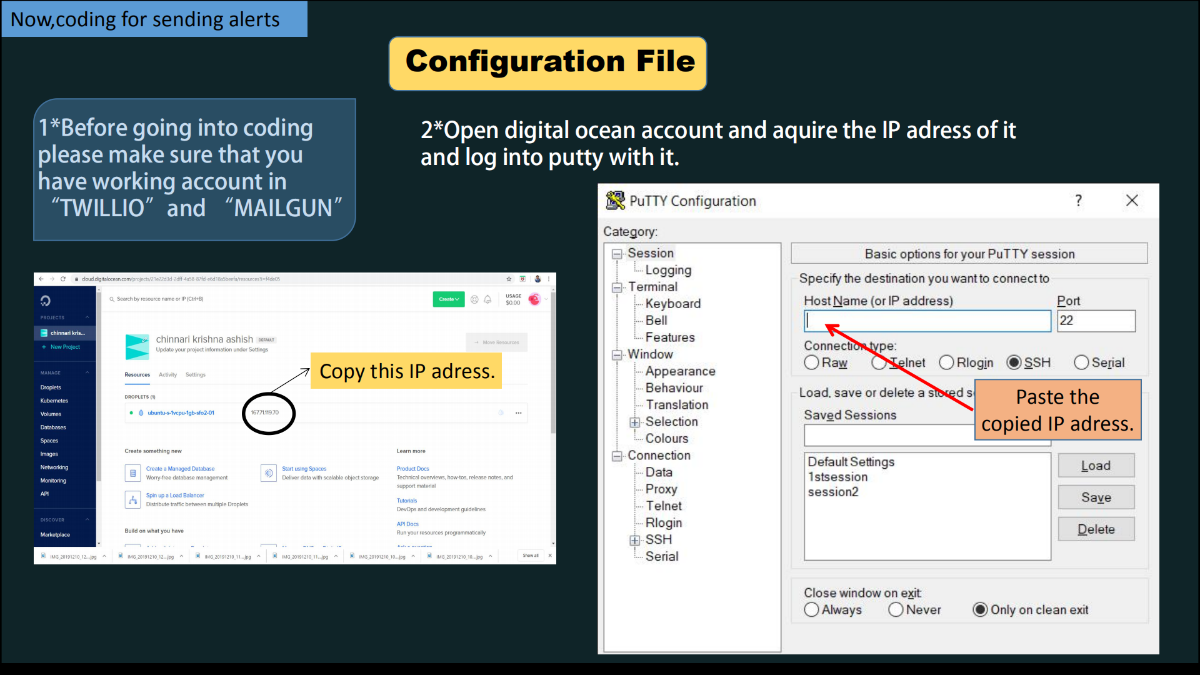Select Logging in the category tree
1200x675 pixels.
(668, 270)
